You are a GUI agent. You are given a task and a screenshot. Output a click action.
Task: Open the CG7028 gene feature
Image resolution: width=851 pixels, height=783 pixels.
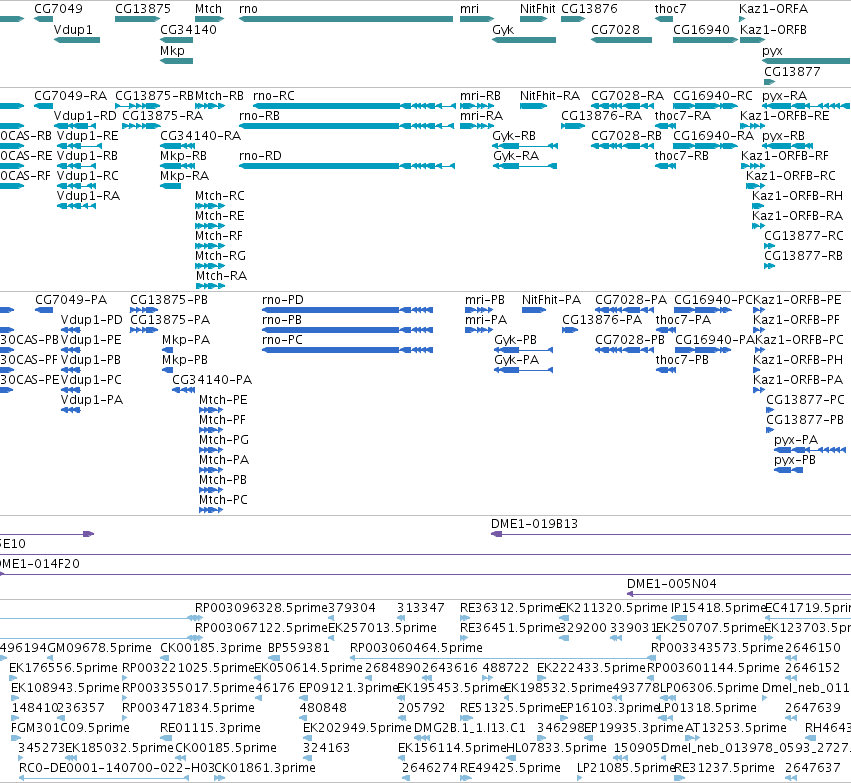click(621, 40)
